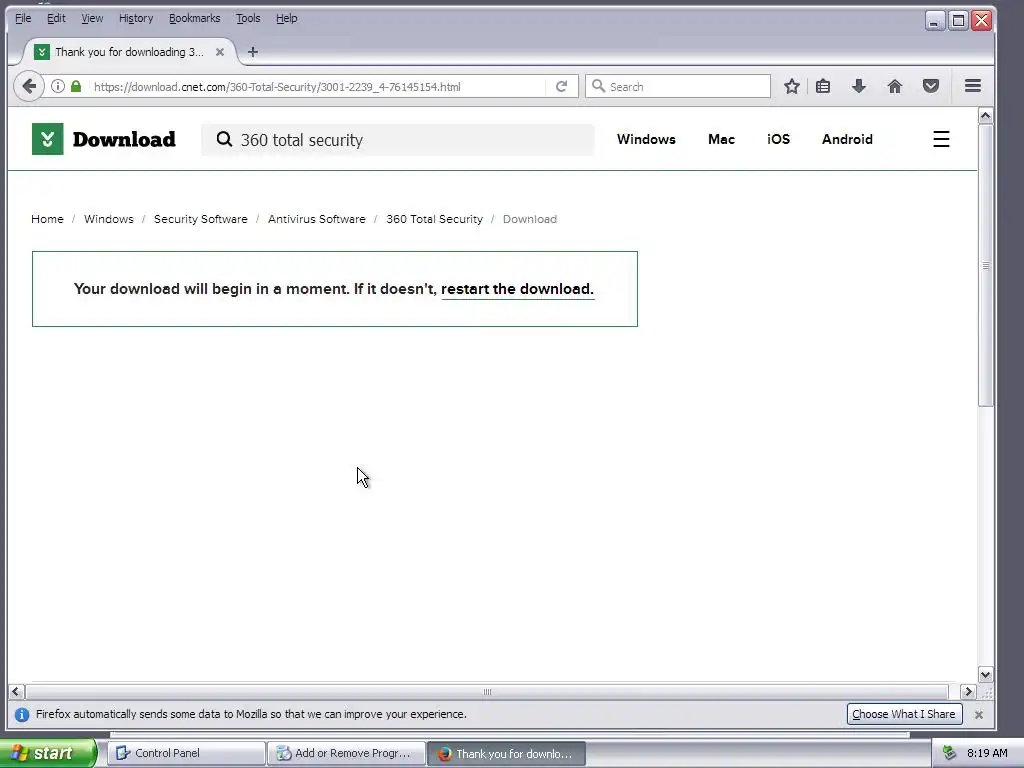Bookmark this page with the star
The image size is (1024, 768).
point(792,86)
